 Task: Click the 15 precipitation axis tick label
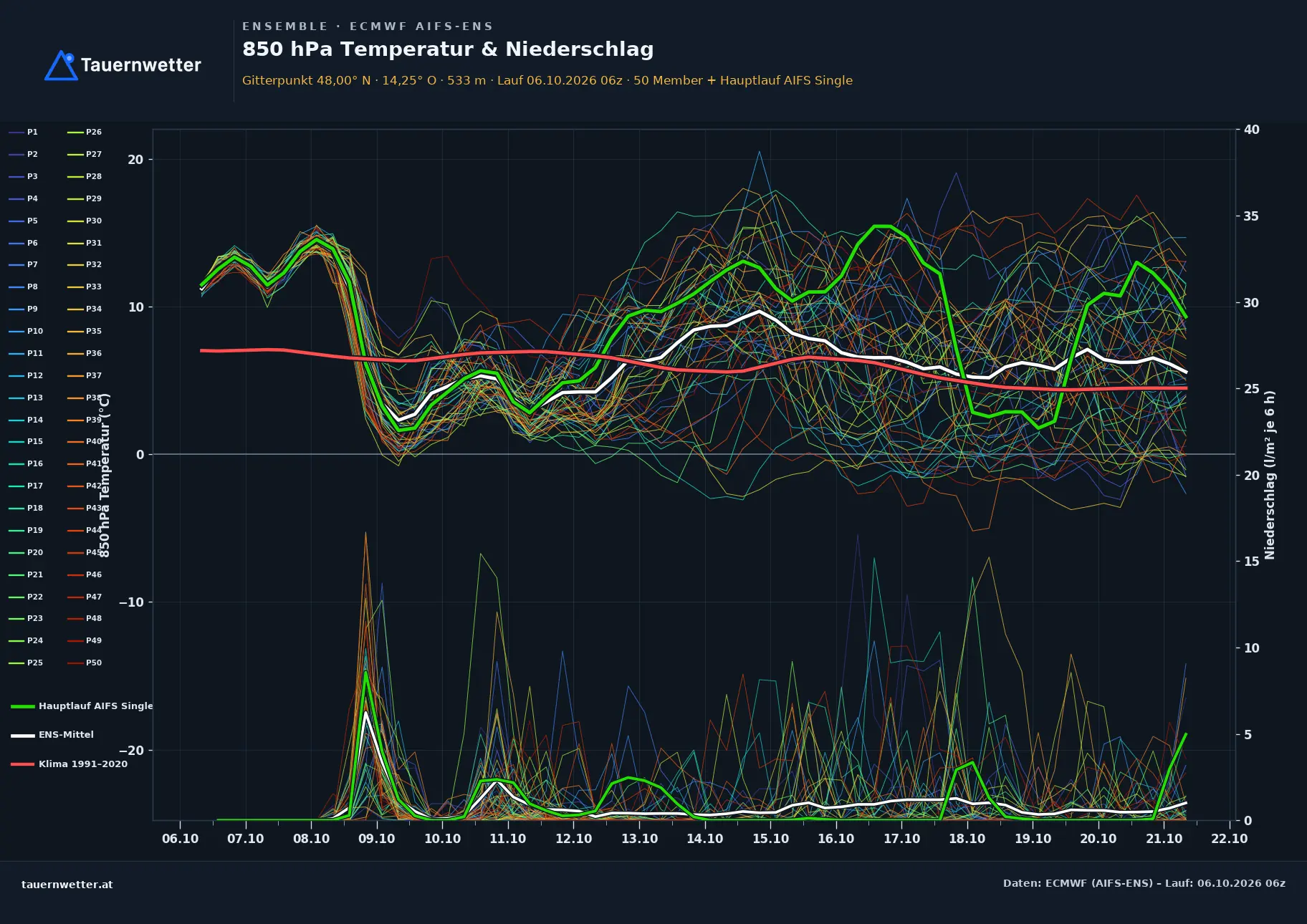tap(1252, 562)
